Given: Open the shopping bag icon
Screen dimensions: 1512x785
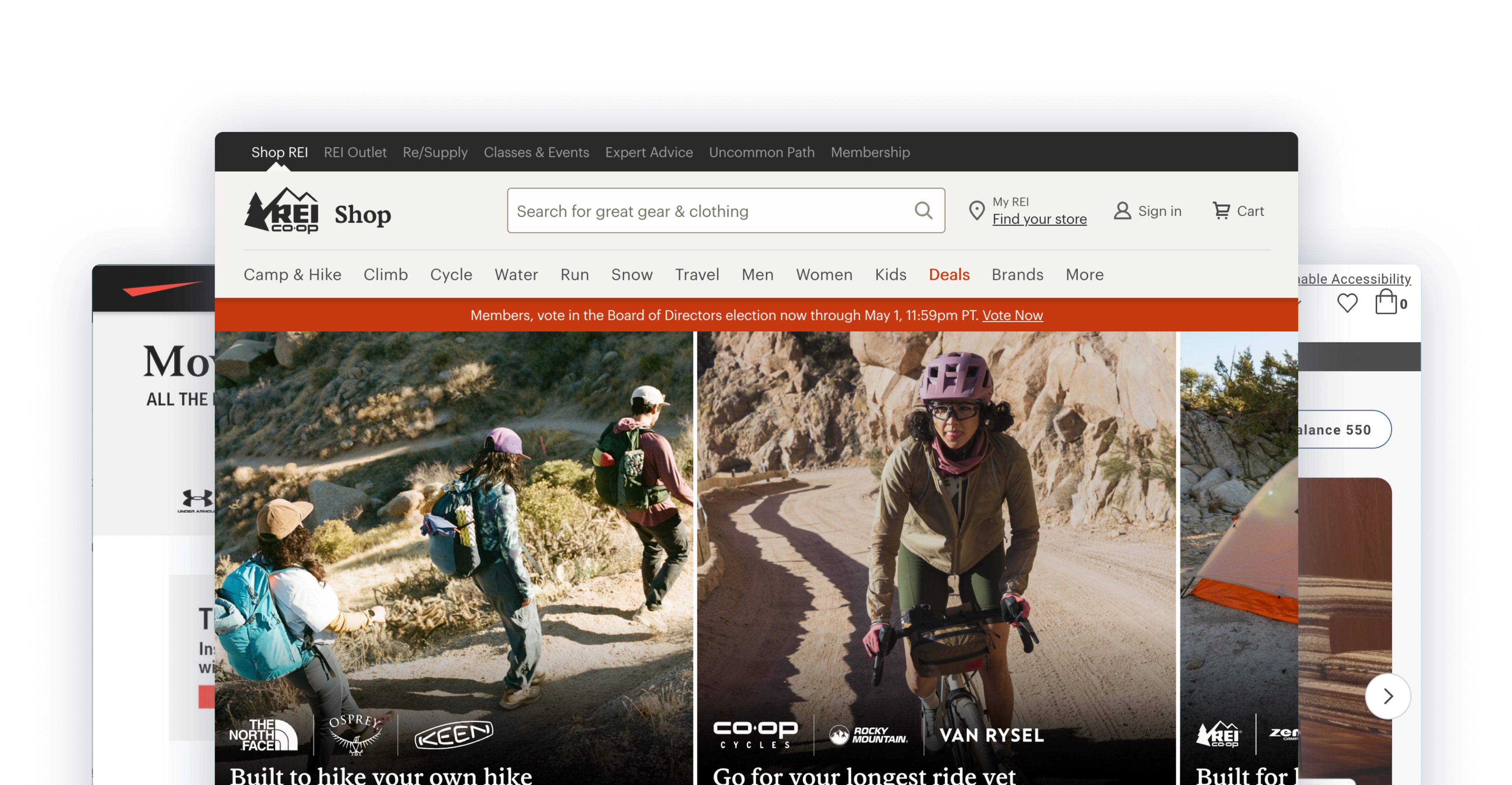Looking at the screenshot, I should tap(1386, 302).
